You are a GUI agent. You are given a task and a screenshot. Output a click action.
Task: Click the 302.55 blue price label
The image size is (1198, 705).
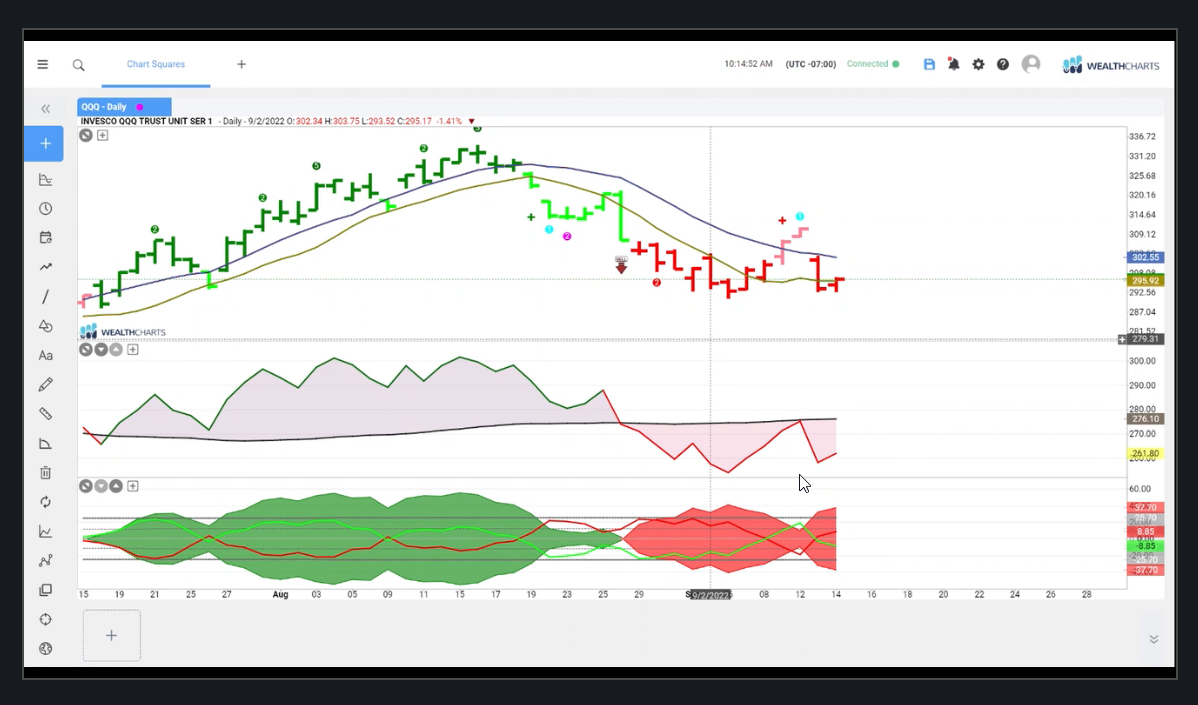(x=1145, y=257)
